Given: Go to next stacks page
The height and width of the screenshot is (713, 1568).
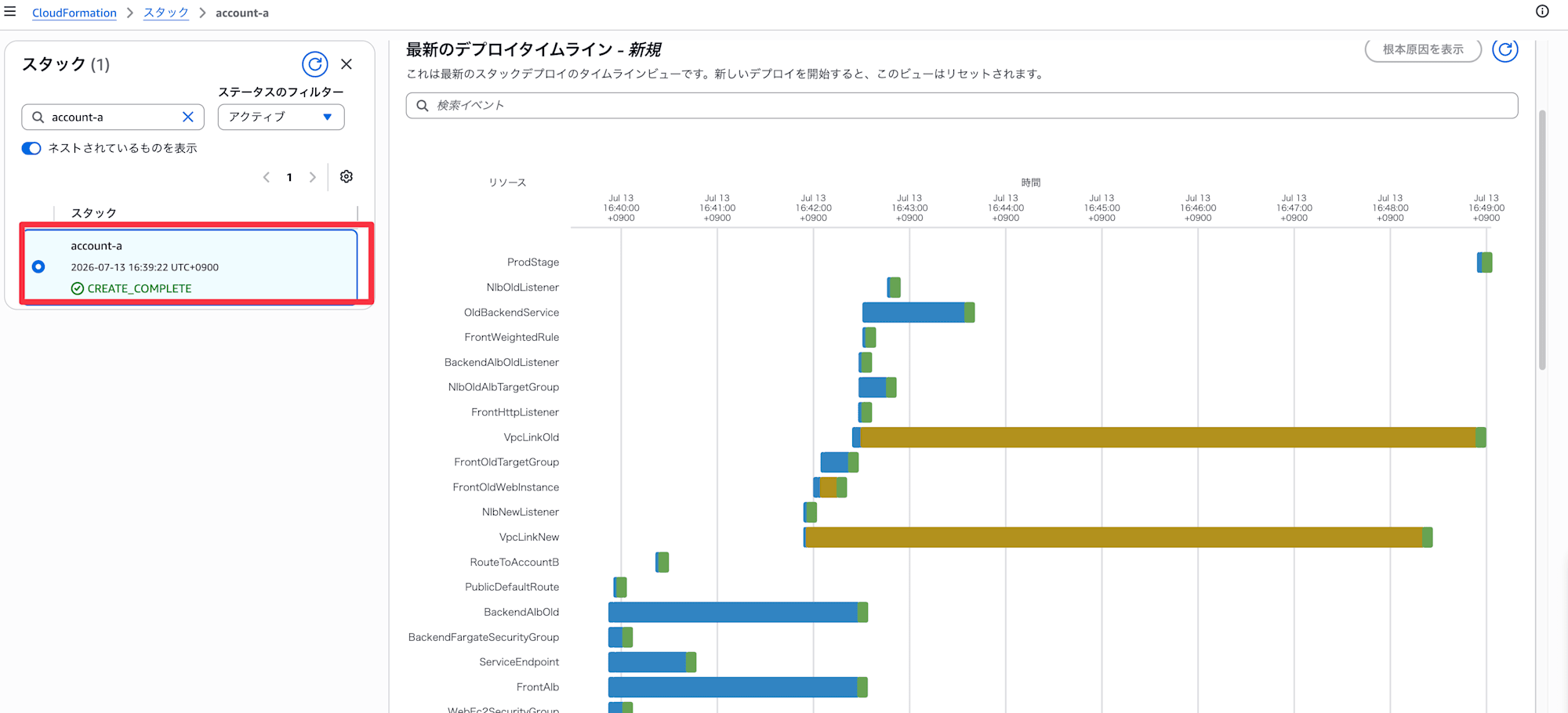Looking at the screenshot, I should [x=313, y=177].
